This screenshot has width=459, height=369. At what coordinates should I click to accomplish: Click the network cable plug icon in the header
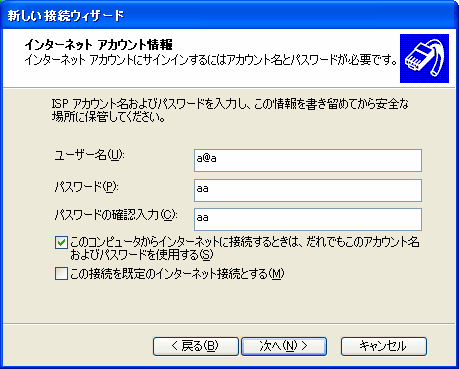(424, 58)
